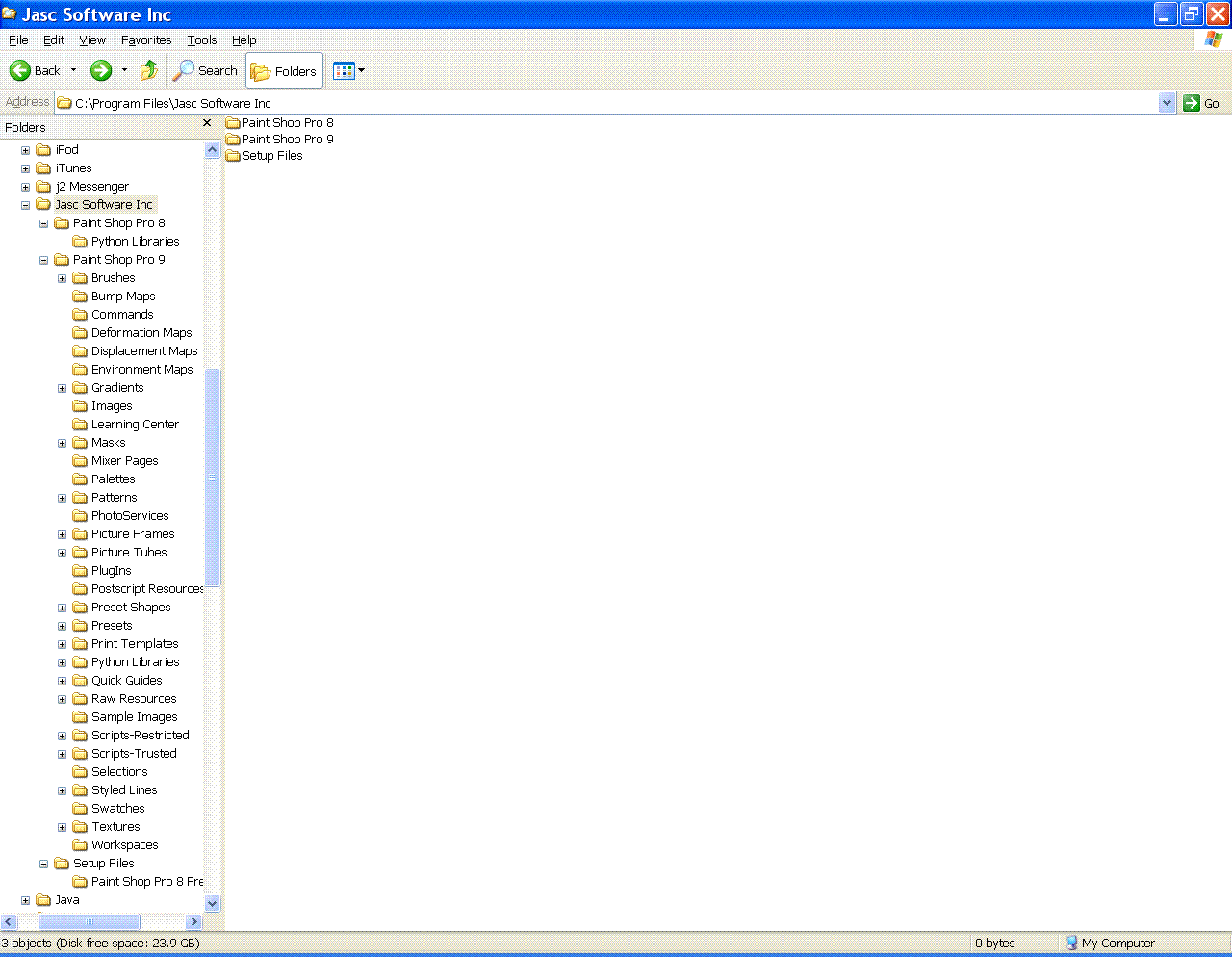Expand the Picture Frames node
This screenshot has width=1232, height=957.
[63, 534]
